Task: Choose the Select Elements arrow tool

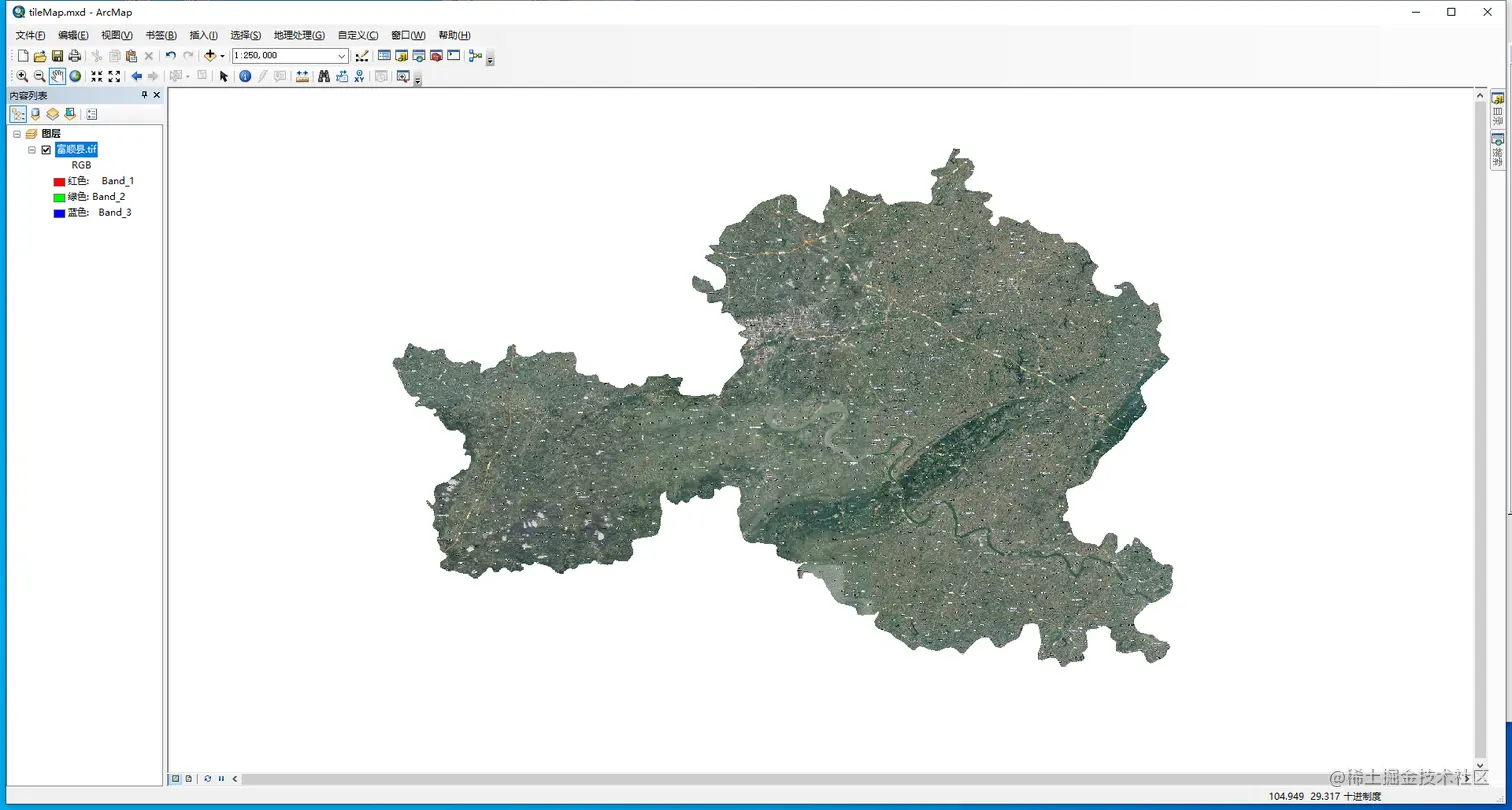Action: (223, 76)
